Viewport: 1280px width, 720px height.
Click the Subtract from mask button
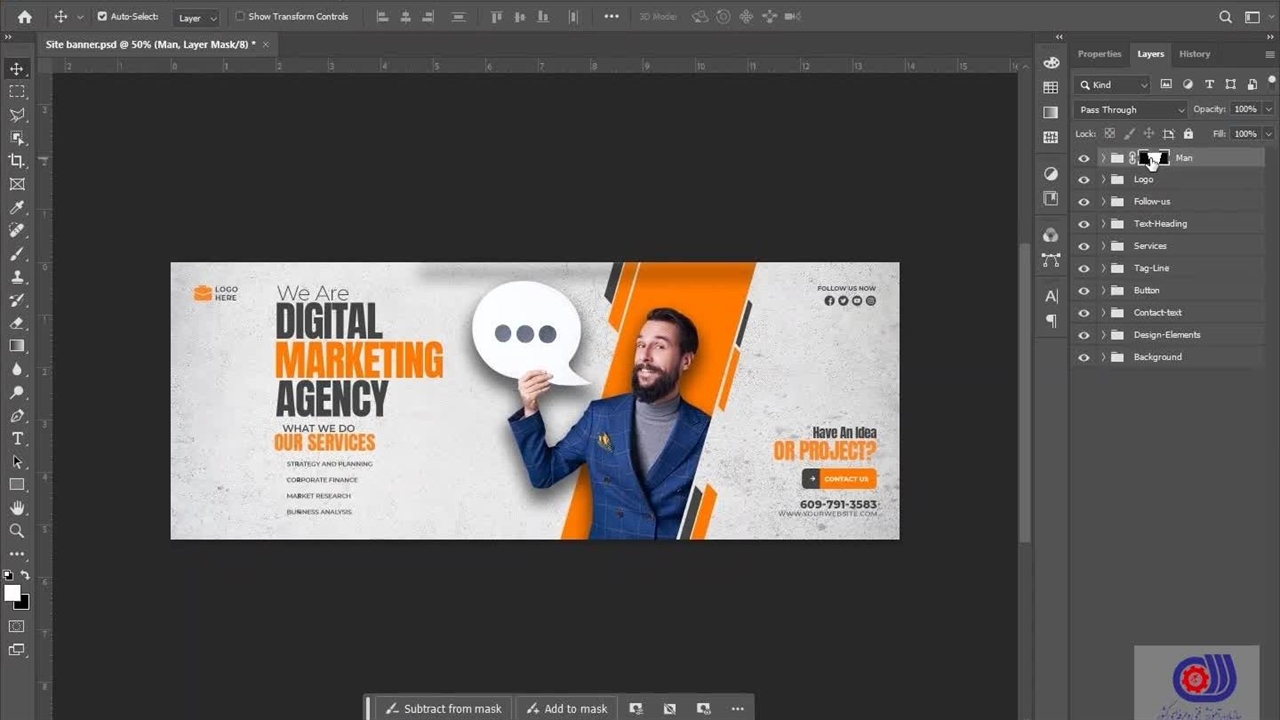[x=443, y=709]
